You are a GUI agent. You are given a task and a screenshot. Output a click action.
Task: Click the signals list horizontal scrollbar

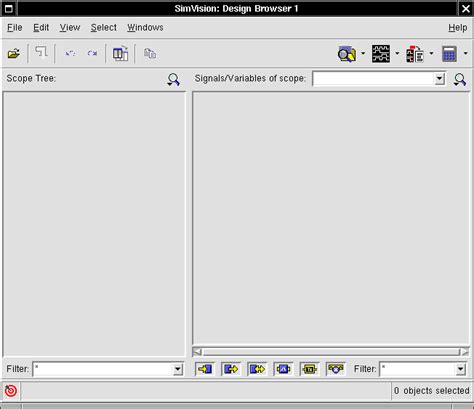(x=331, y=352)
